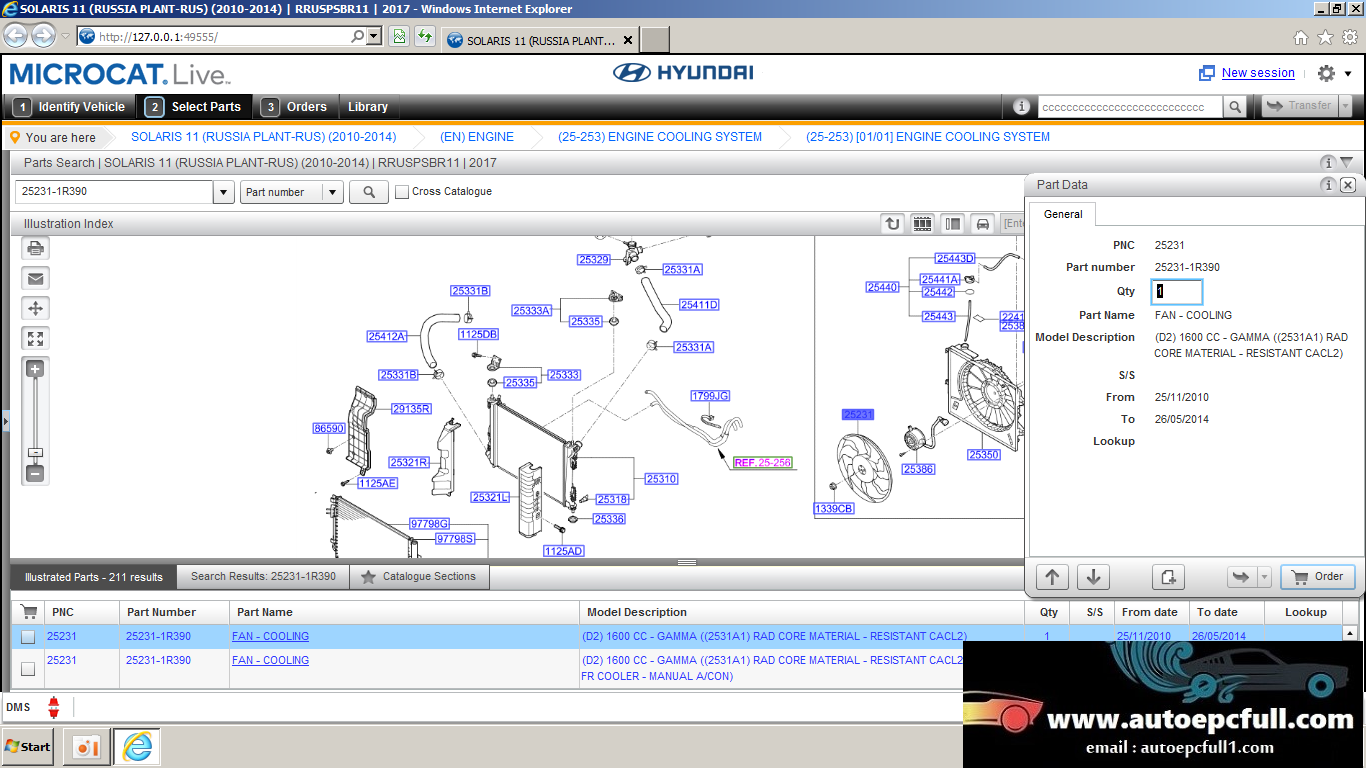Click the parts list scroll up arrow
This screenshot has height=768, width=1366.
[1350, 633]
